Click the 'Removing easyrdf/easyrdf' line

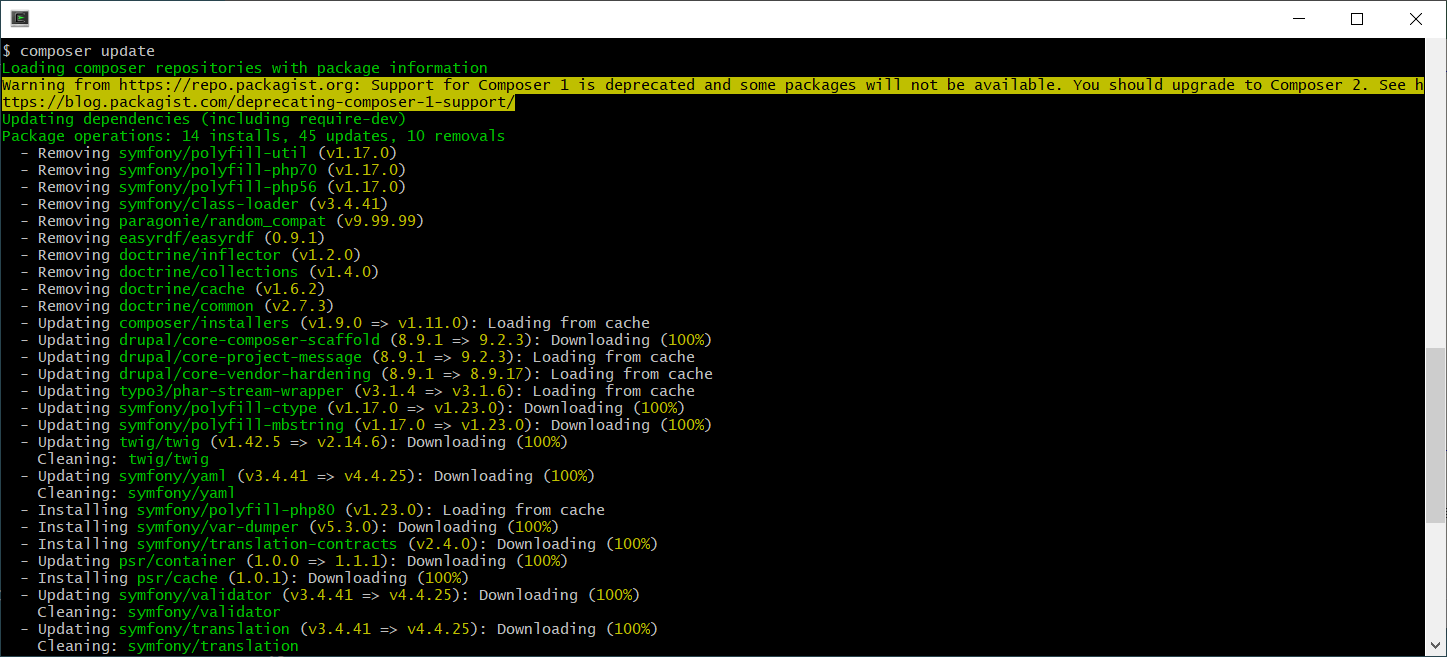pos(173,238)
